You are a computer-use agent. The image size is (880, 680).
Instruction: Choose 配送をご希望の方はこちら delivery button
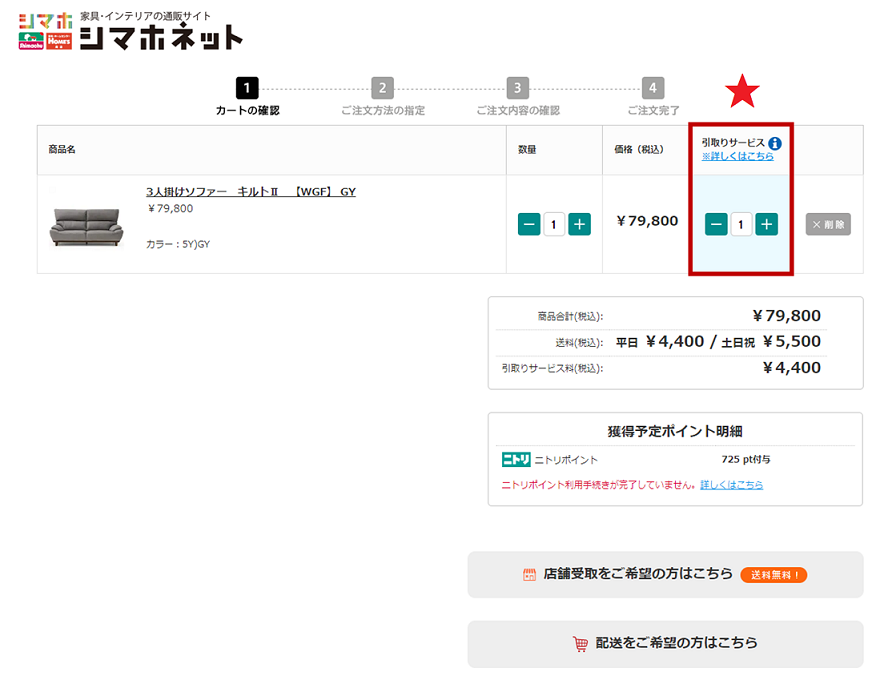click(x=665, y=644)
